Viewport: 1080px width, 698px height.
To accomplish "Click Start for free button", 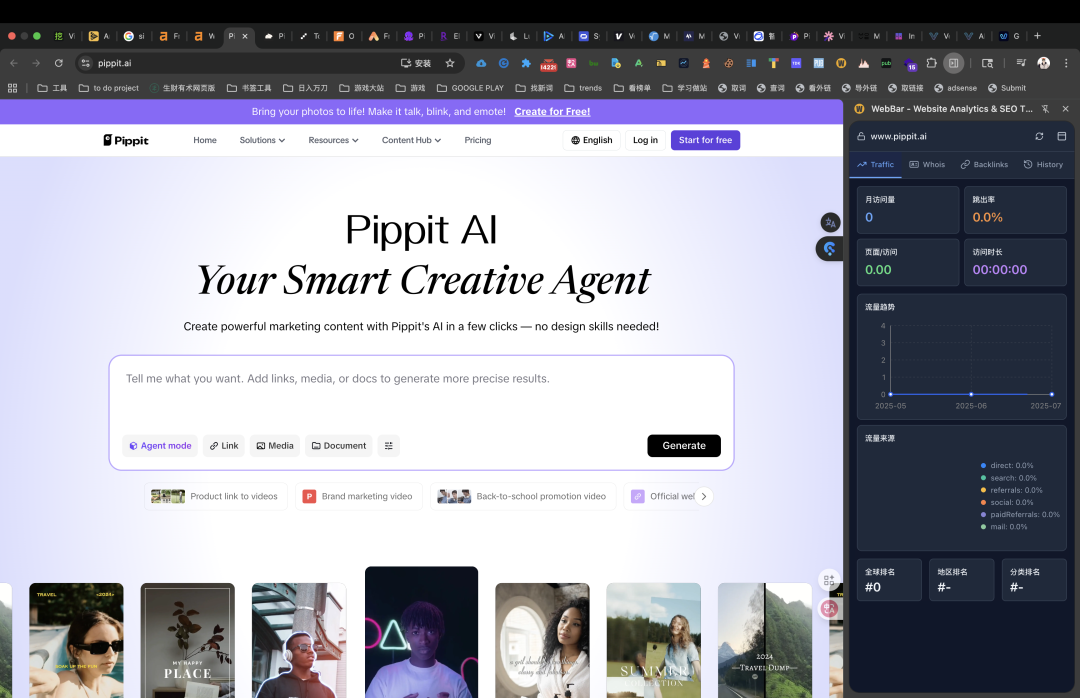I will [x=705, y=140].
